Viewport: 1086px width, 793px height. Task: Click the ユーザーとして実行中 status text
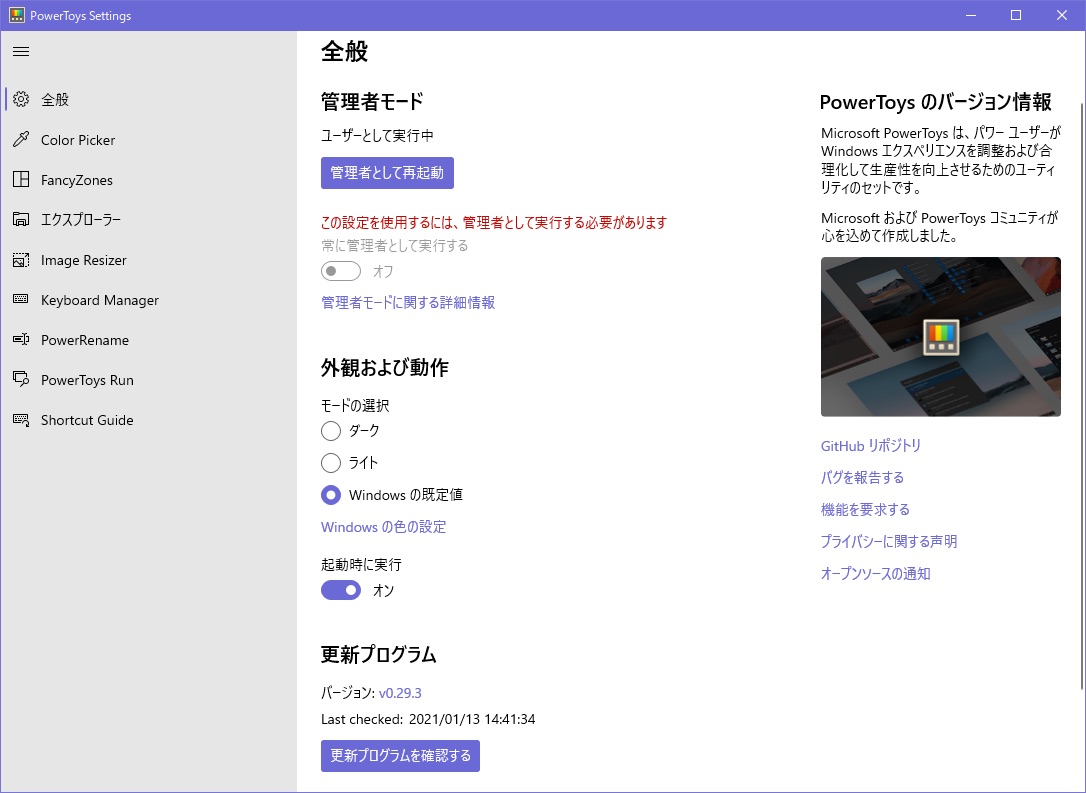tap(377, 136)
